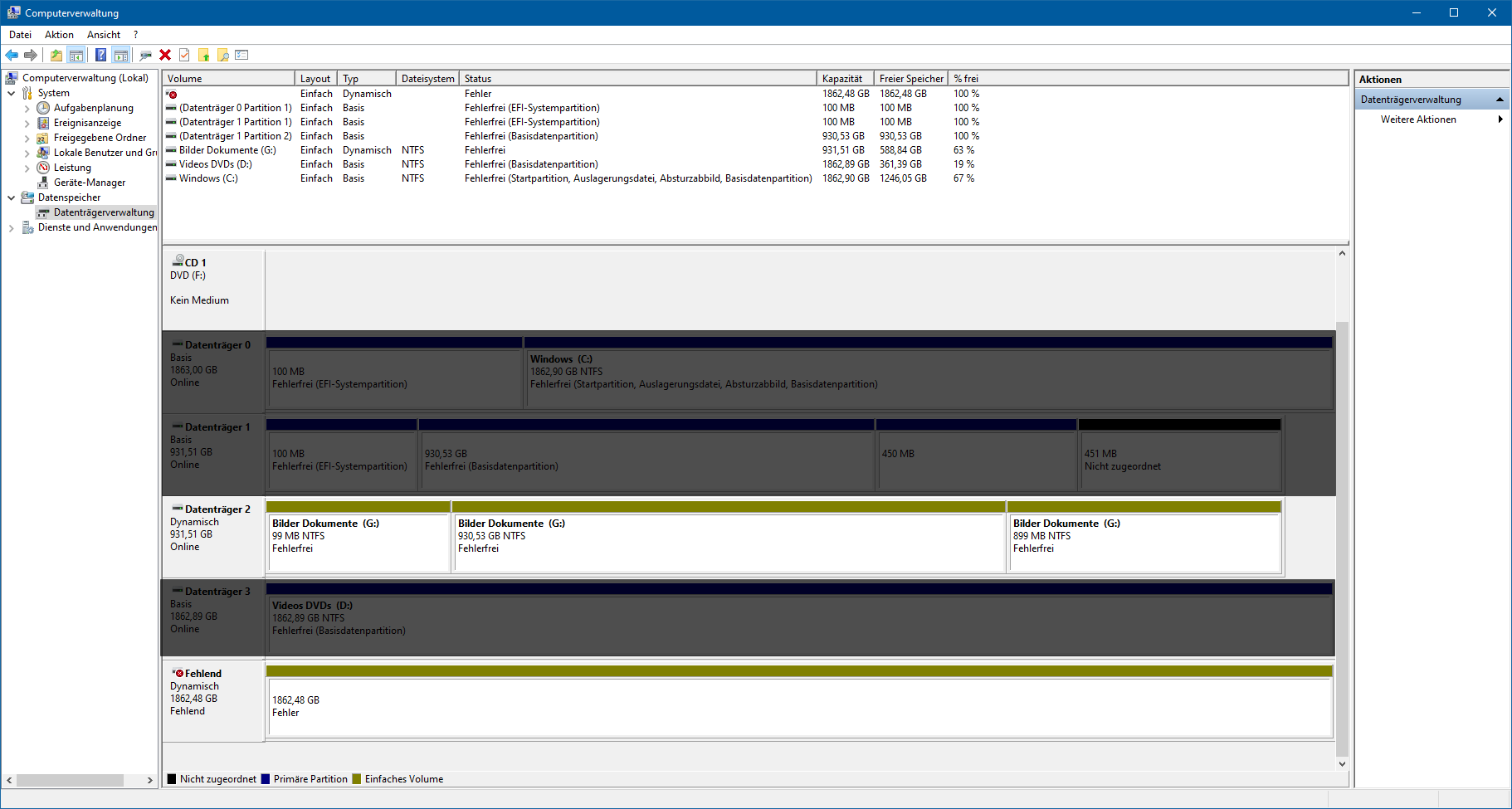This screenshot has width=1512, height=809.
Task: Sort by Freier Speicher column header
Action: [911, 79]
